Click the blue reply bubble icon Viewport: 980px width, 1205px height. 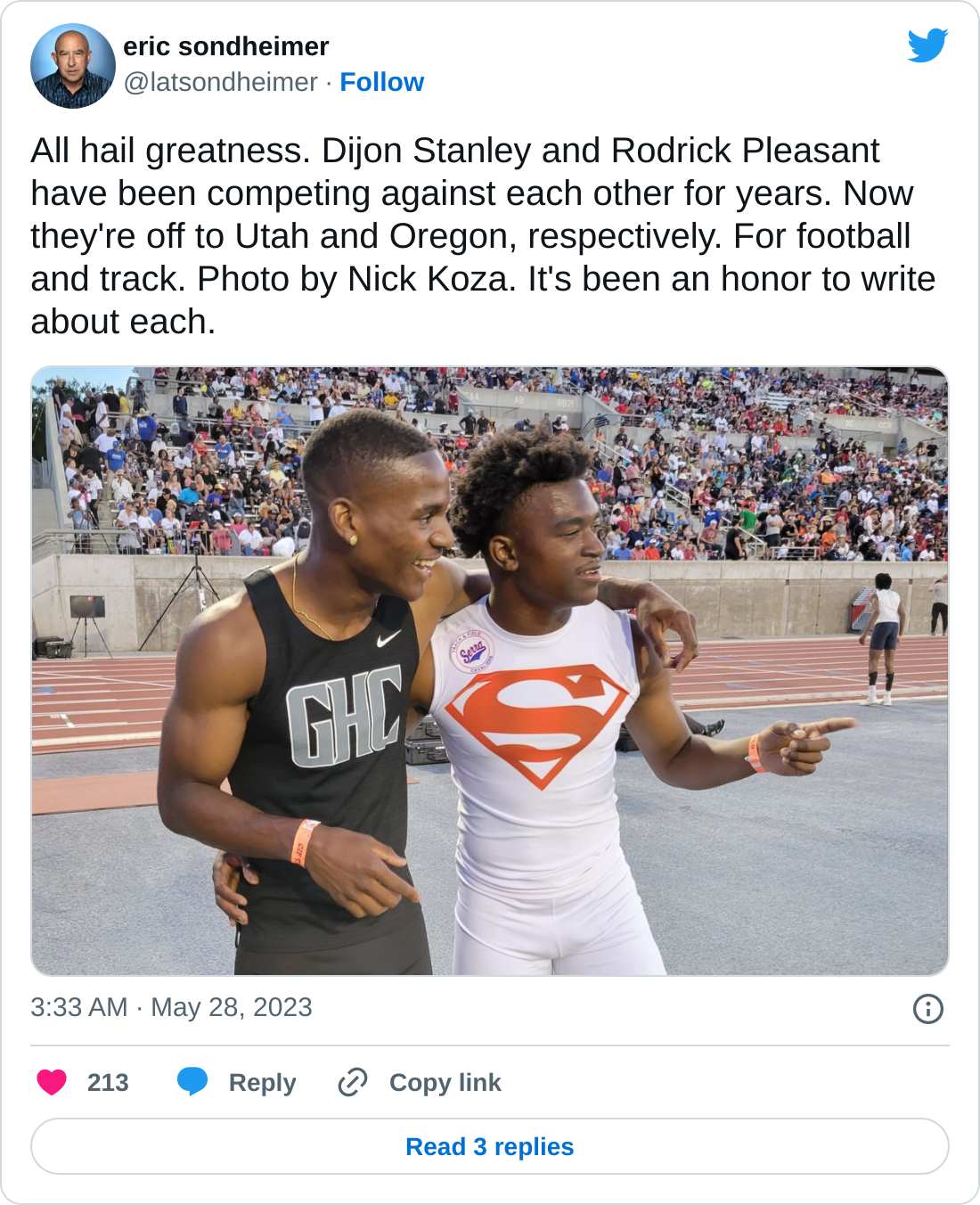pyautogui.click(x=192, y=1082)
